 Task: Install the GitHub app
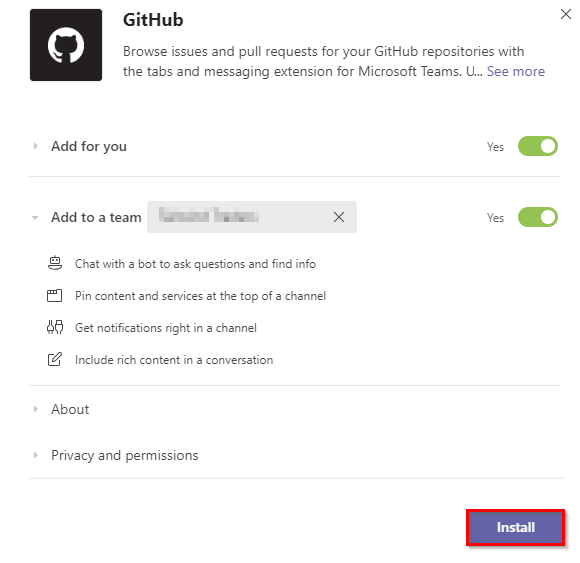point(515,527)
